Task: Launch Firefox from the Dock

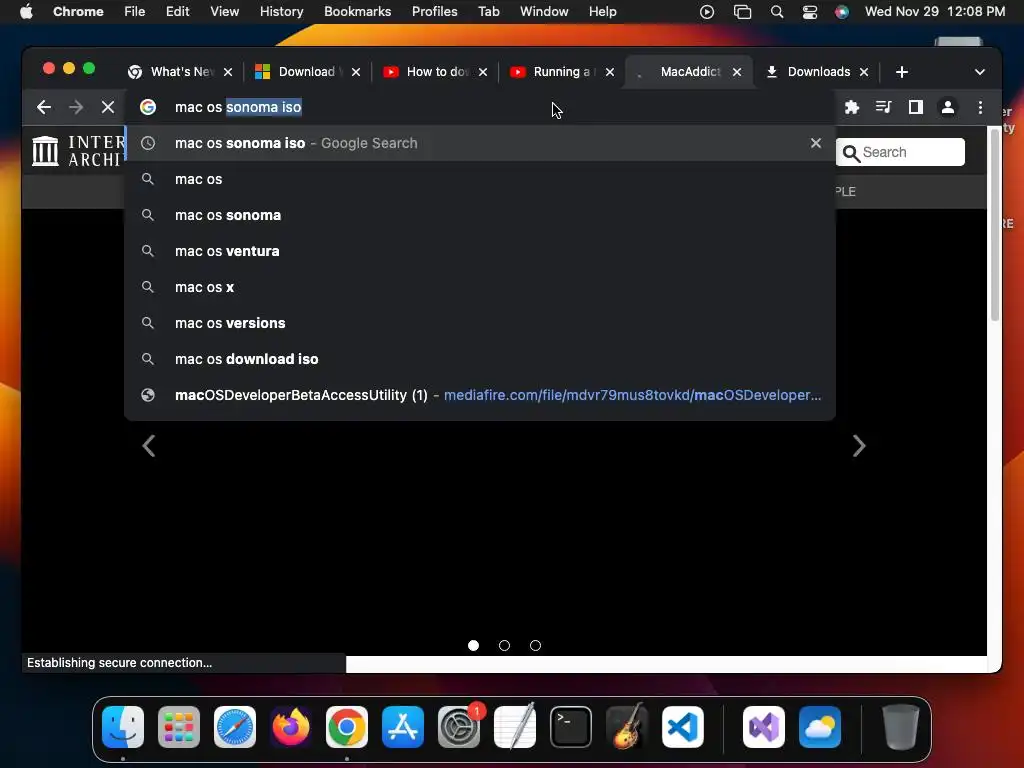Action: 291,727
